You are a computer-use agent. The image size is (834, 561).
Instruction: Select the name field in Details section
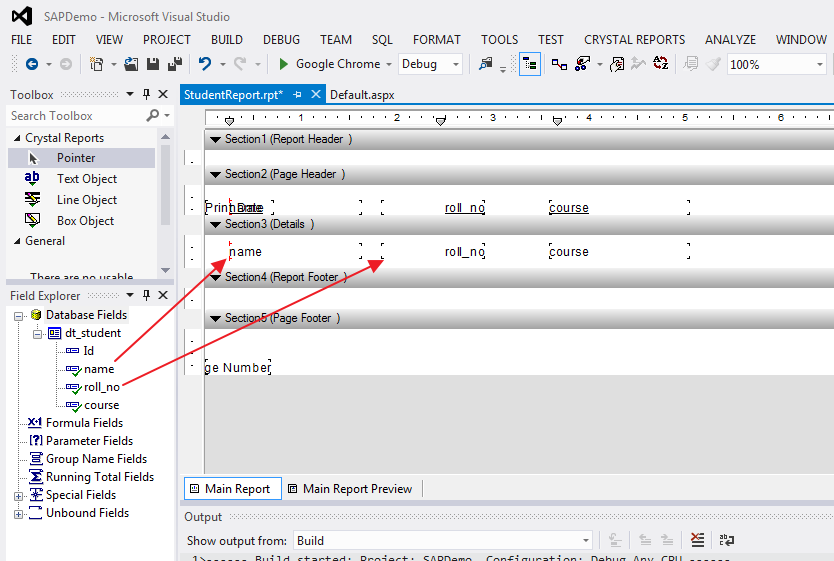click(295, 252)
